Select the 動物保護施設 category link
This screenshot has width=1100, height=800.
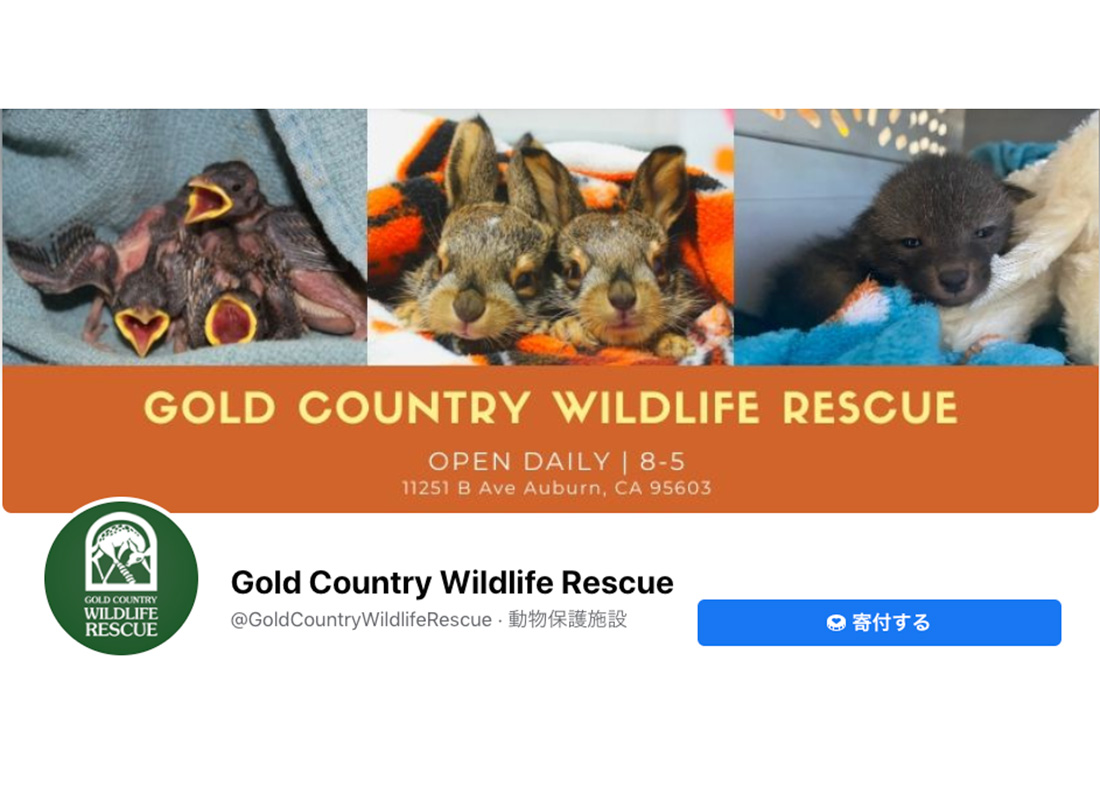(568, 620)
